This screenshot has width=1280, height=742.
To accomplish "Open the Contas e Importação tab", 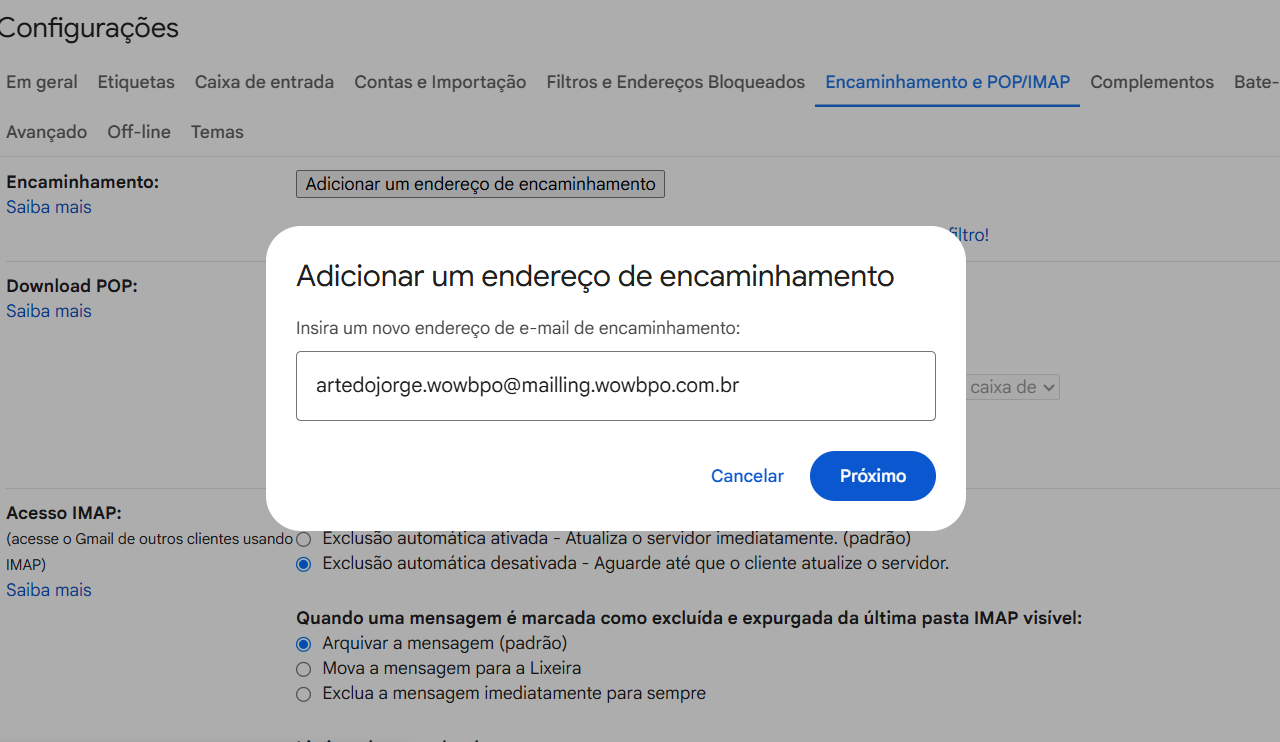I will click(x=440, y=82).
